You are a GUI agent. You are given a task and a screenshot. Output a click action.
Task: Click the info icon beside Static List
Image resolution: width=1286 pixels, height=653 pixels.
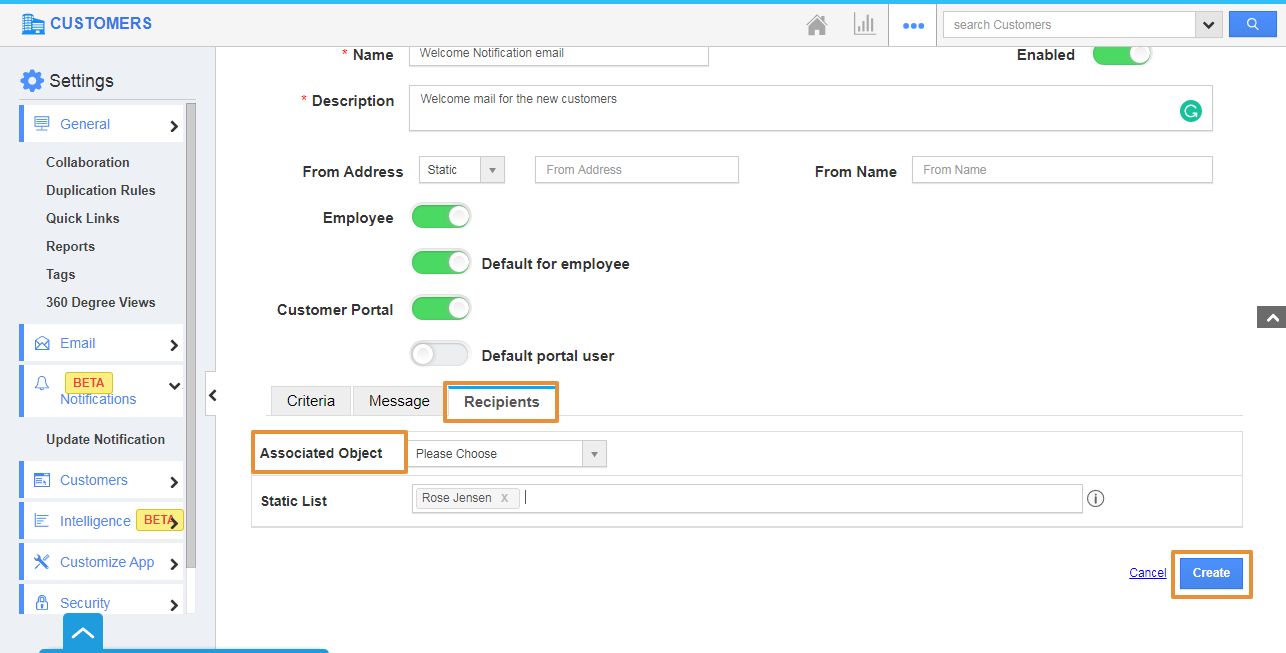click(x=1095, y=499)
